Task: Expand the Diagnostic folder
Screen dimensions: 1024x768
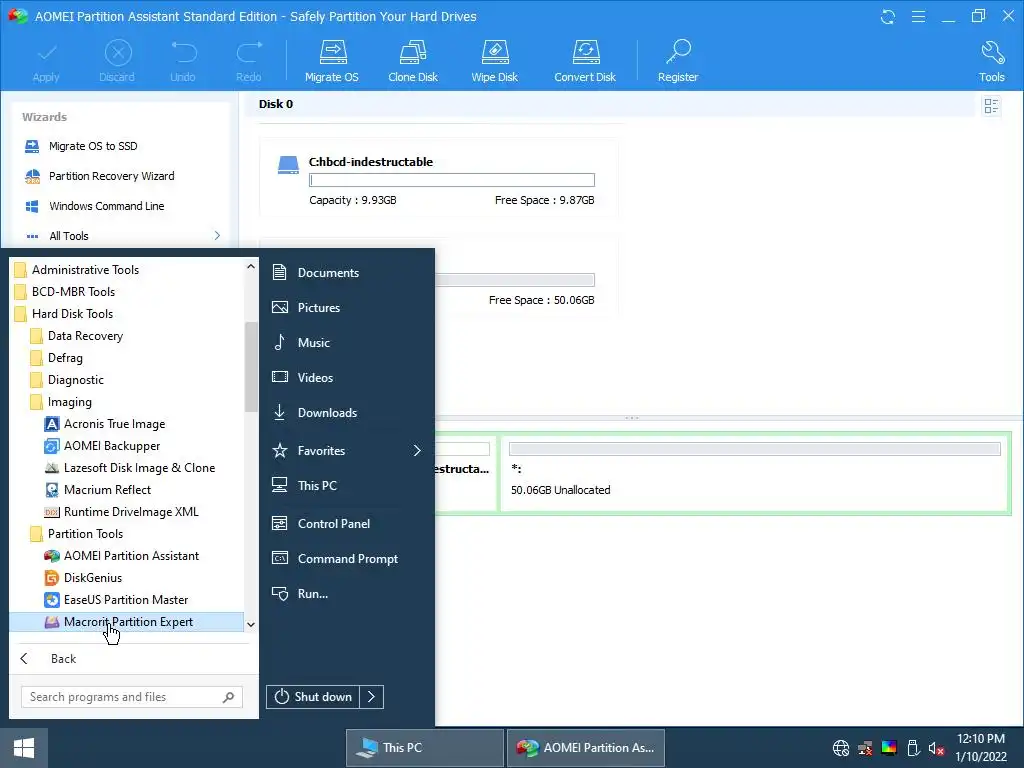Action: click(x=75, y=380)
